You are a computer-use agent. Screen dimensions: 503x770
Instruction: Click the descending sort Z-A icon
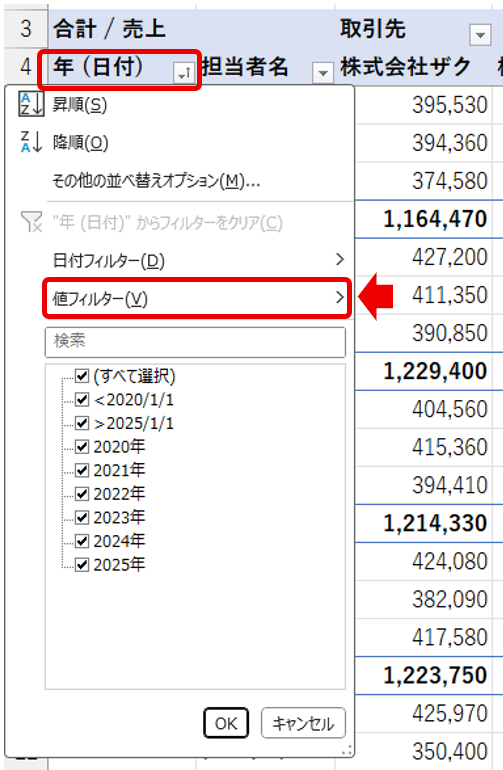coord(31,142)
